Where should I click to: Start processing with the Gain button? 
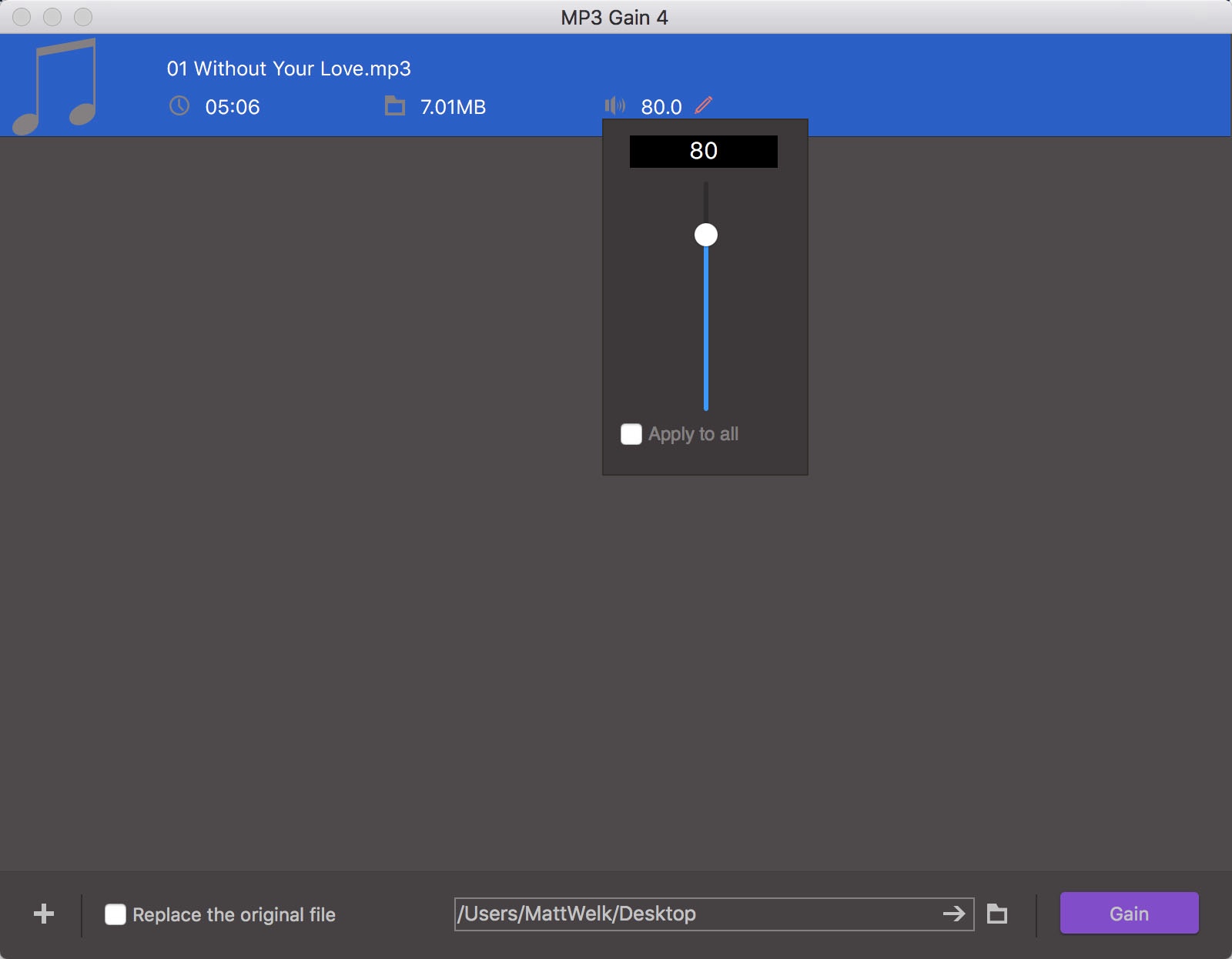(1130, 913)
